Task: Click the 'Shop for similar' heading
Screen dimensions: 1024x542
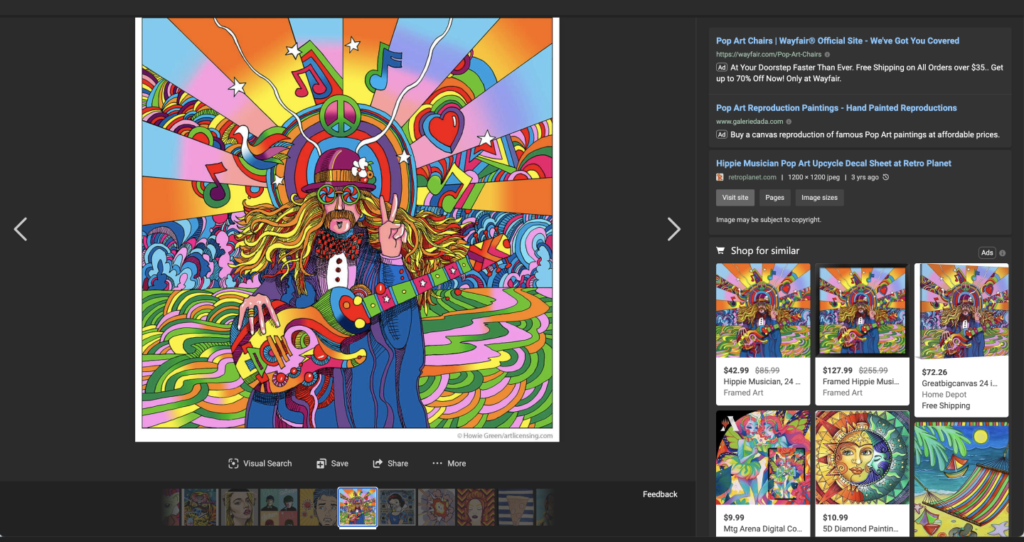Action: coord(765,251)
